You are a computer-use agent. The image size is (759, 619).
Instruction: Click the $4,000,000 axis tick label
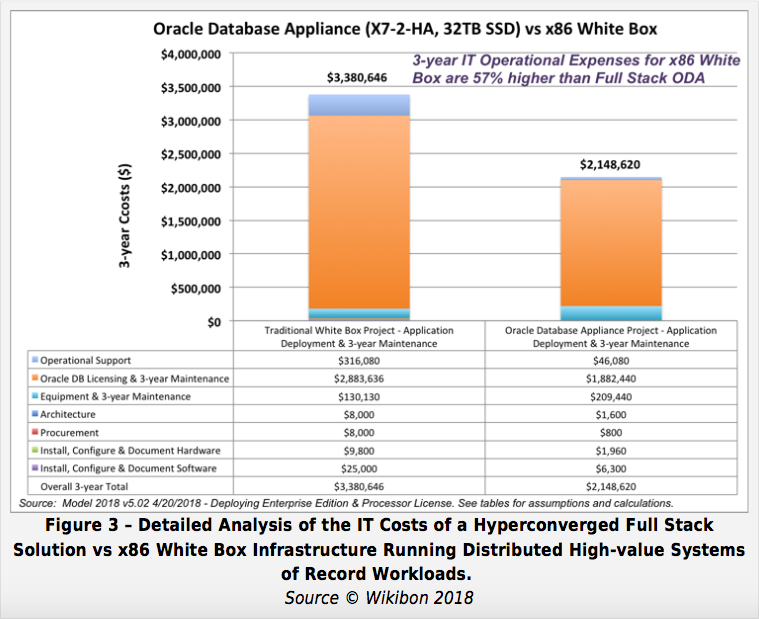click(191, 54)
